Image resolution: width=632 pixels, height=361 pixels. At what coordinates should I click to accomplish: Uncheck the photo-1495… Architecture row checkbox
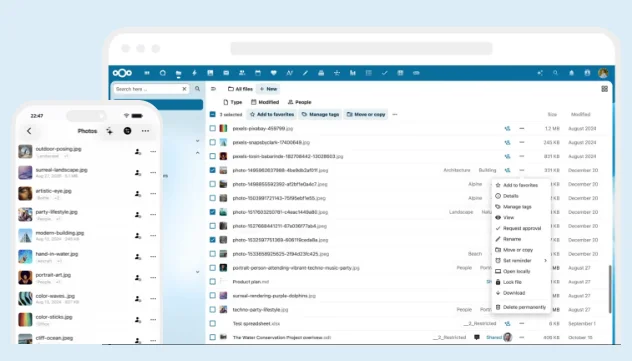[212, 170]
